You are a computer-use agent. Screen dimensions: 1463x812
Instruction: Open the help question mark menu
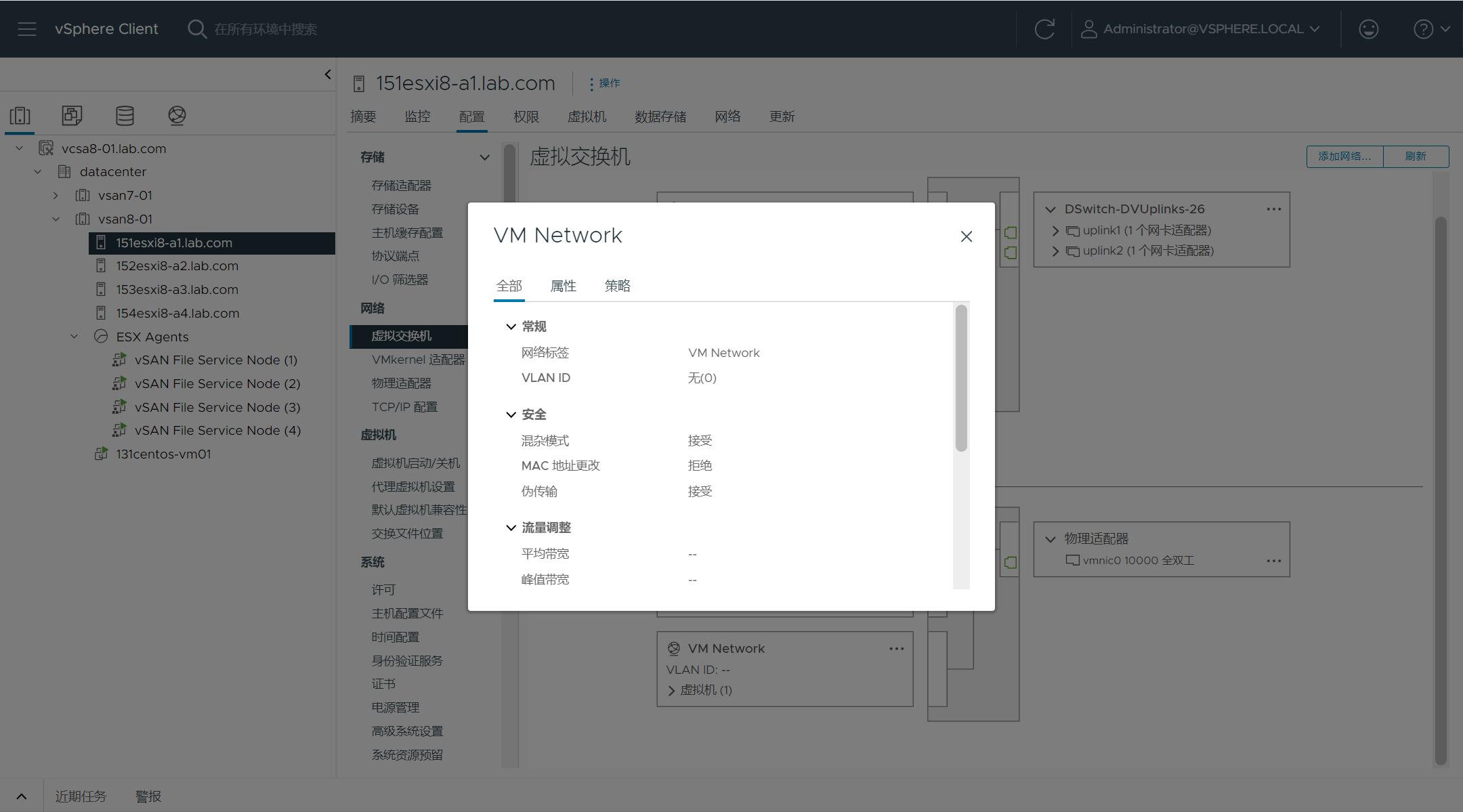coord(1431,29)
